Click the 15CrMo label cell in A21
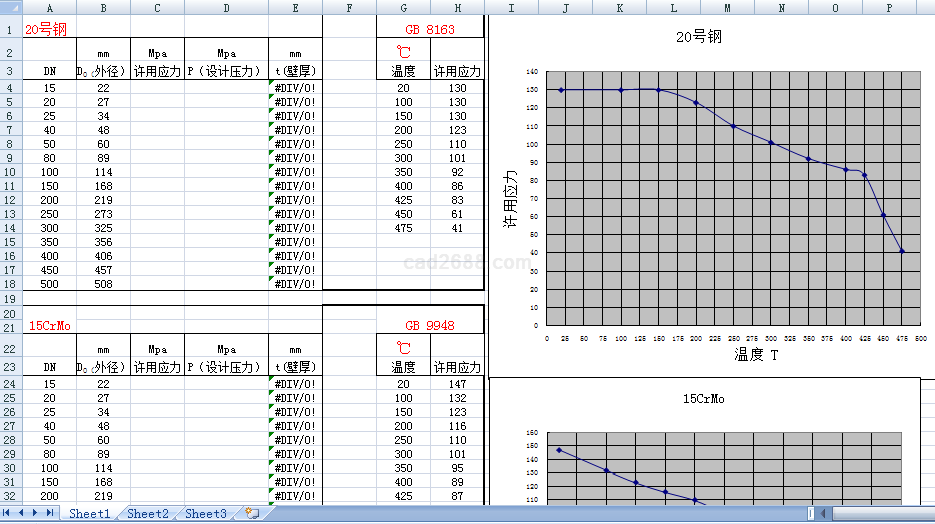 [x=50, y=326]
